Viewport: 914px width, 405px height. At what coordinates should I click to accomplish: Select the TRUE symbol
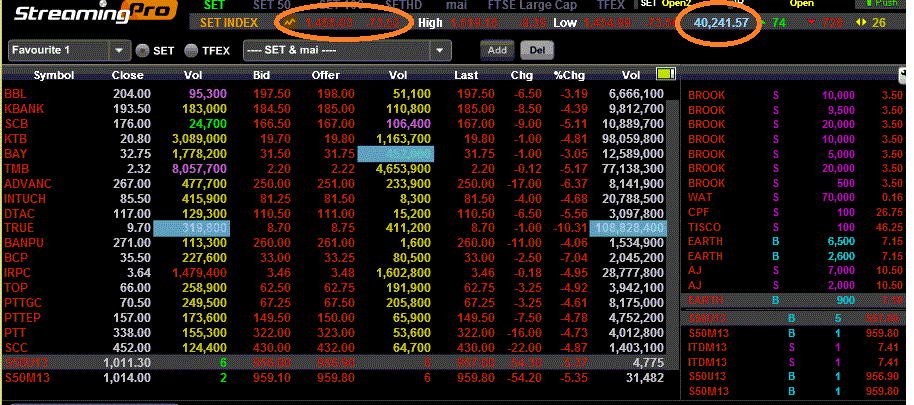pos(19,228)
